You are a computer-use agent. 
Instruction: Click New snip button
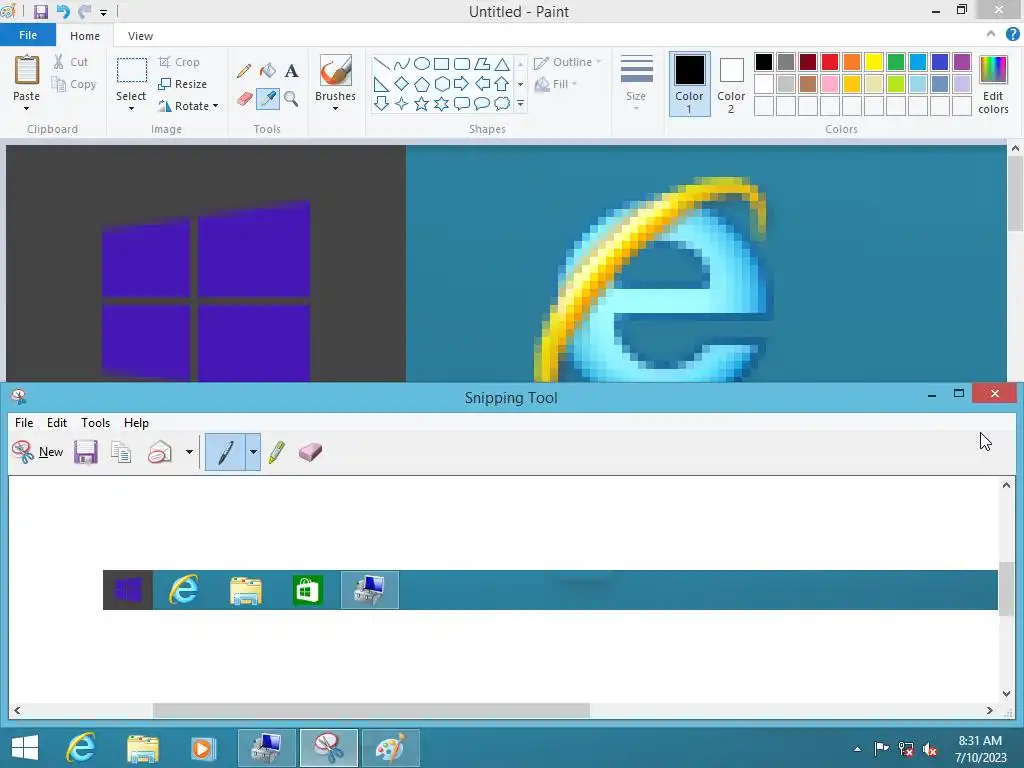point(37,452)
